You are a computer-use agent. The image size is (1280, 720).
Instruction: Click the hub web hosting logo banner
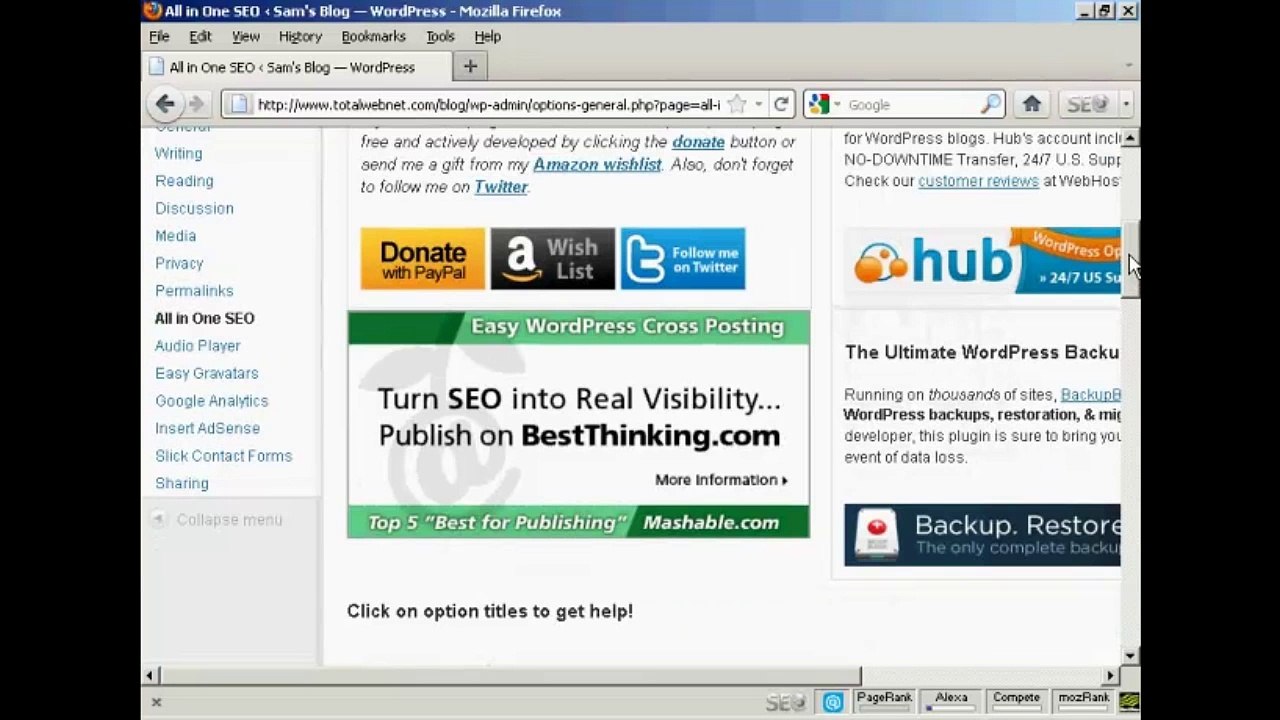982,260
